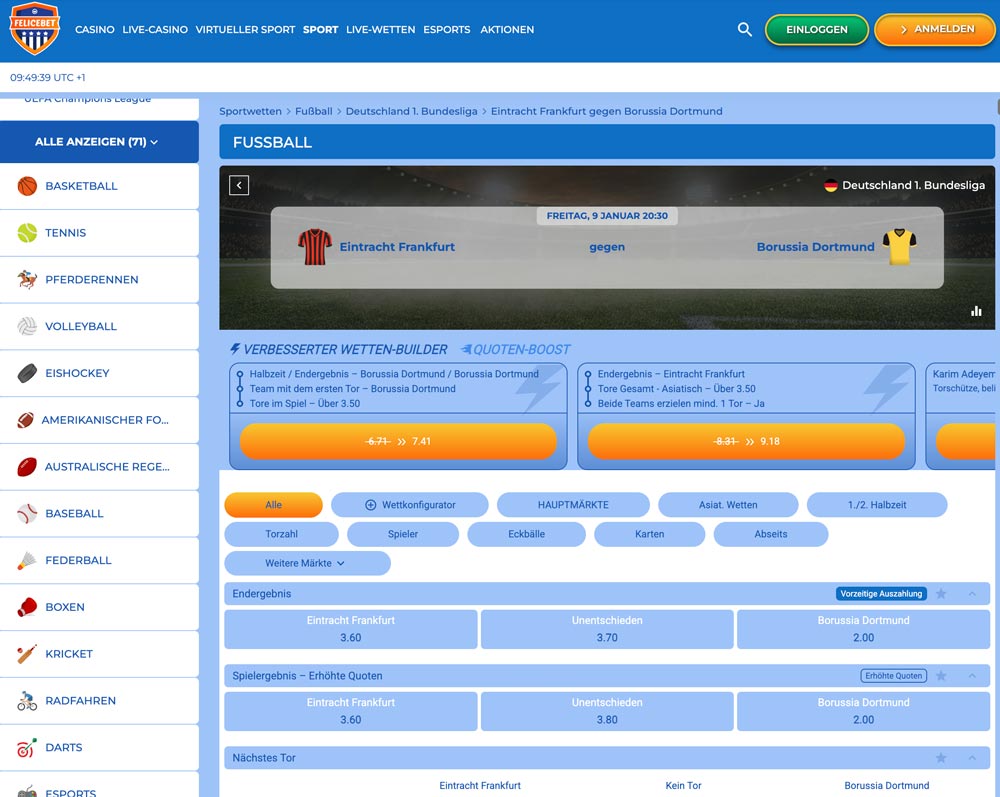Open Weitere Märkte dropdown
The width and height of the screenshot is (1000, 797).
point(307,563)
